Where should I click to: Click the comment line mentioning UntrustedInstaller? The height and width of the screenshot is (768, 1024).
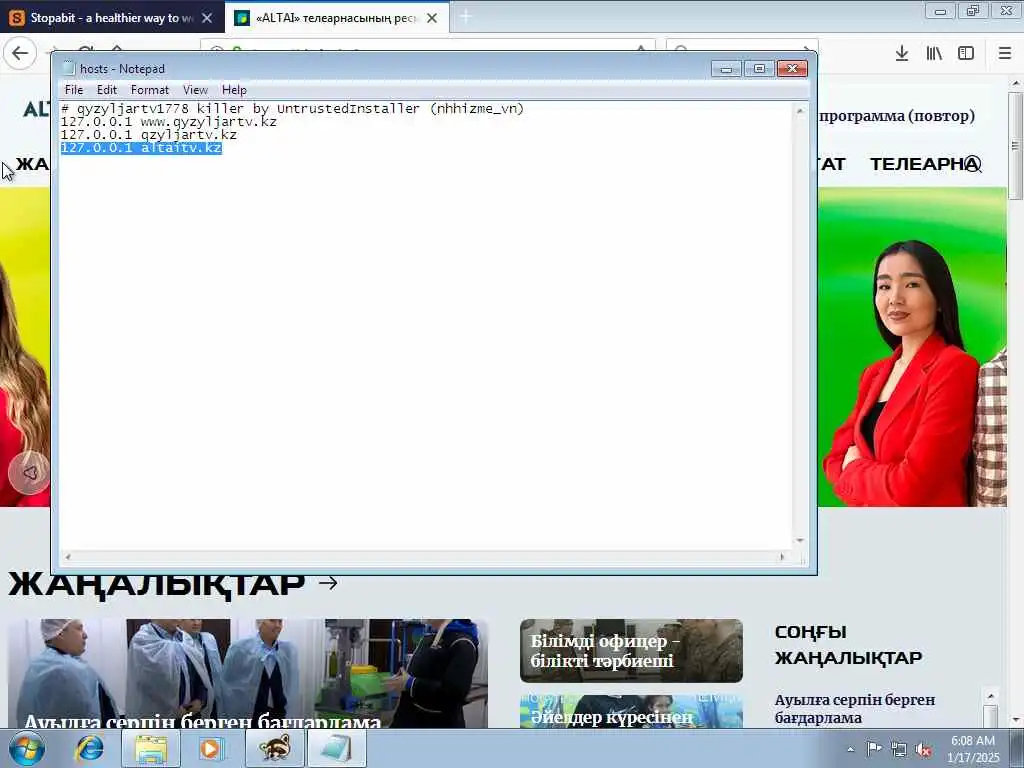tap(293, 109)
